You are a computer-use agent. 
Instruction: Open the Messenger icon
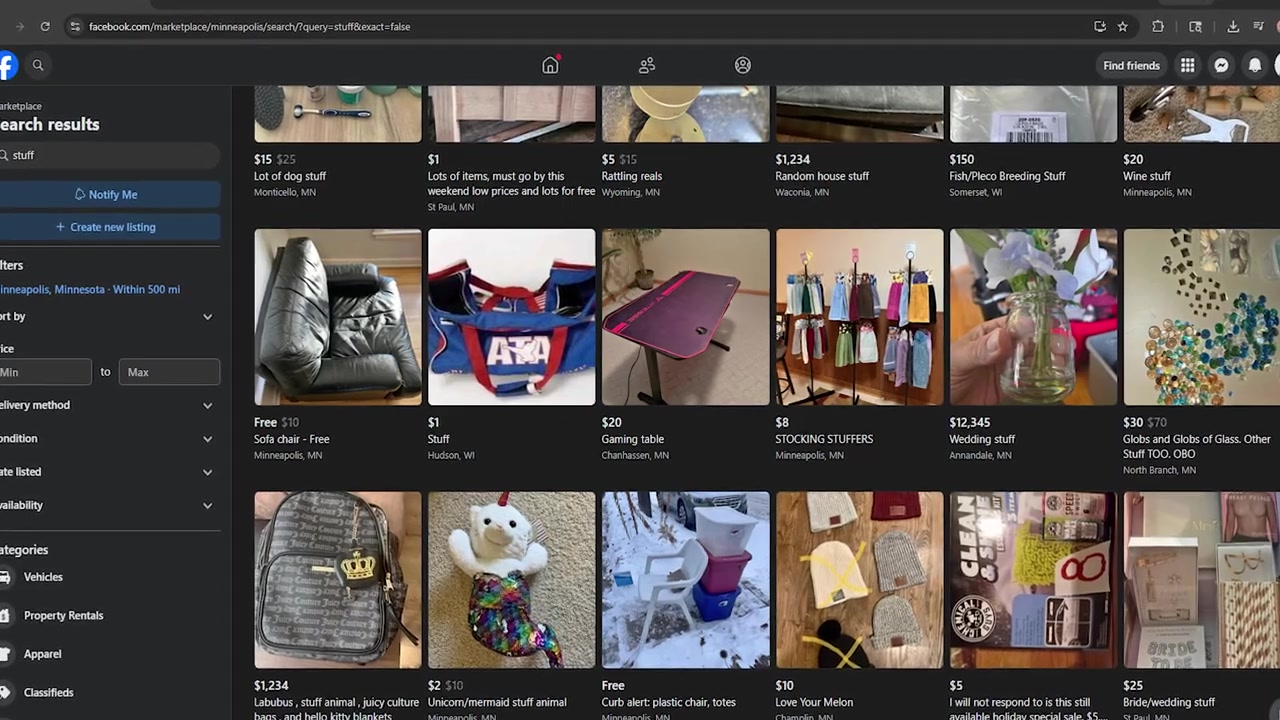(x=1221, y=65)
